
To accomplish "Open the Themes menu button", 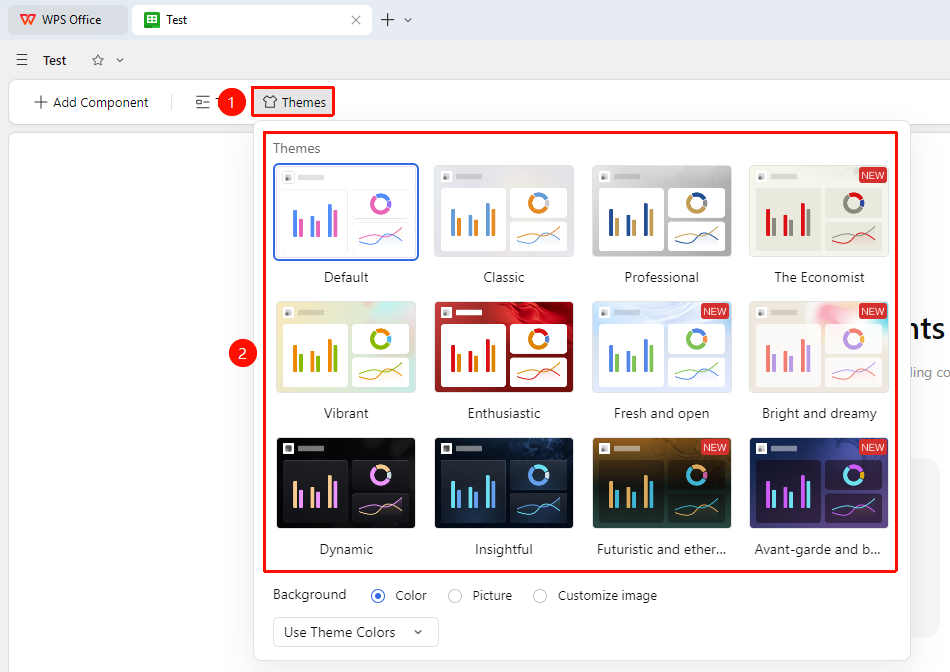I will (293, 102).
